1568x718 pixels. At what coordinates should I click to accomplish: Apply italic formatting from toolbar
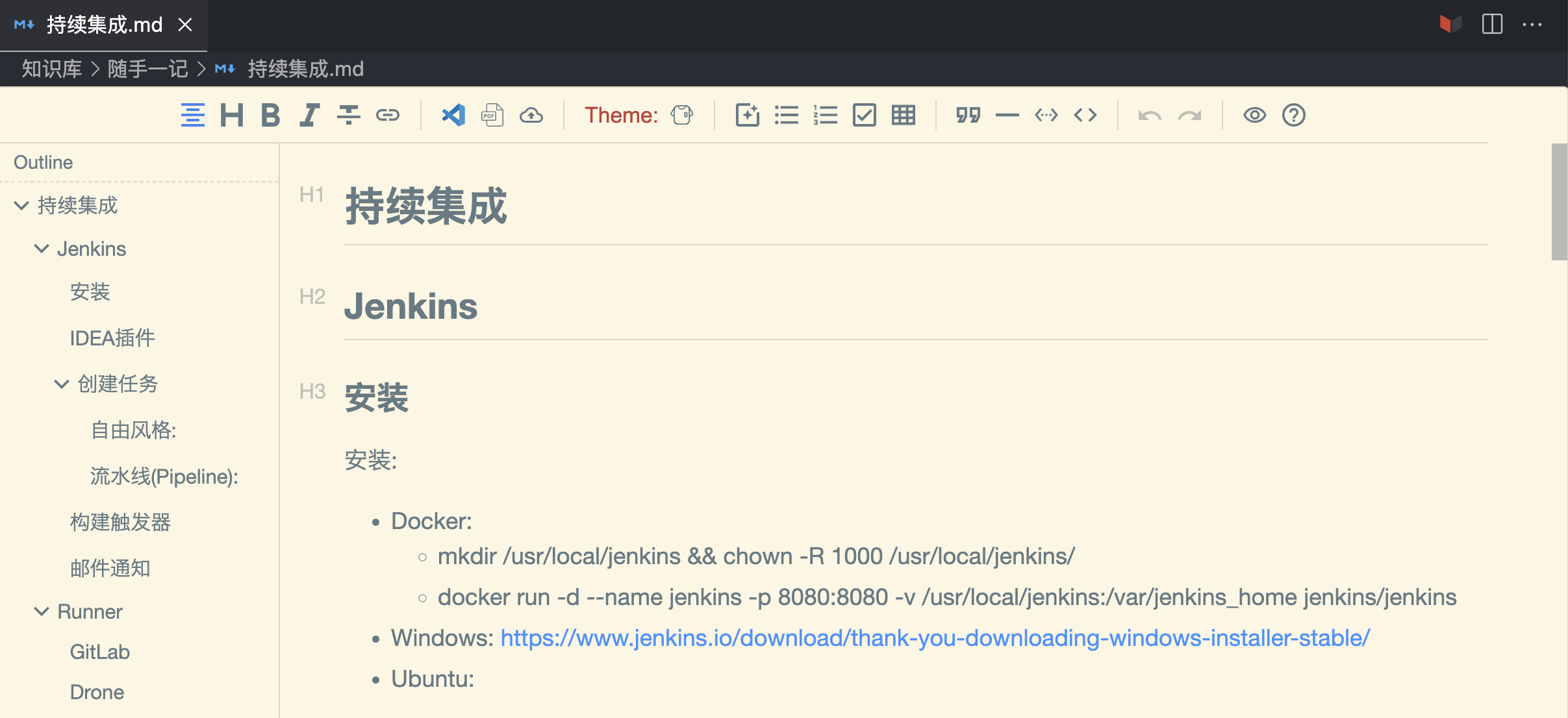click(x=309, y=116)
